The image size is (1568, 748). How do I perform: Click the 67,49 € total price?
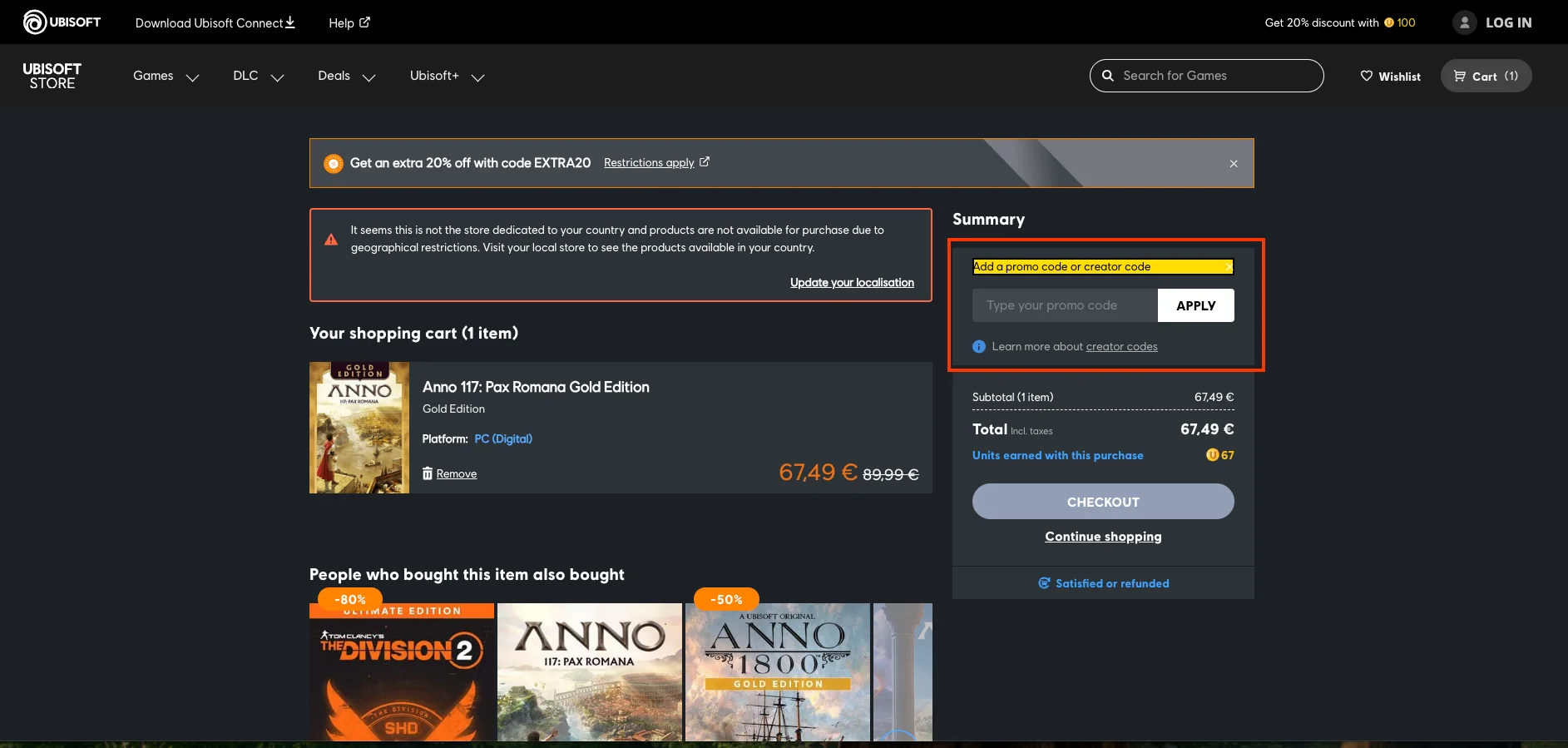point(1207,429)
